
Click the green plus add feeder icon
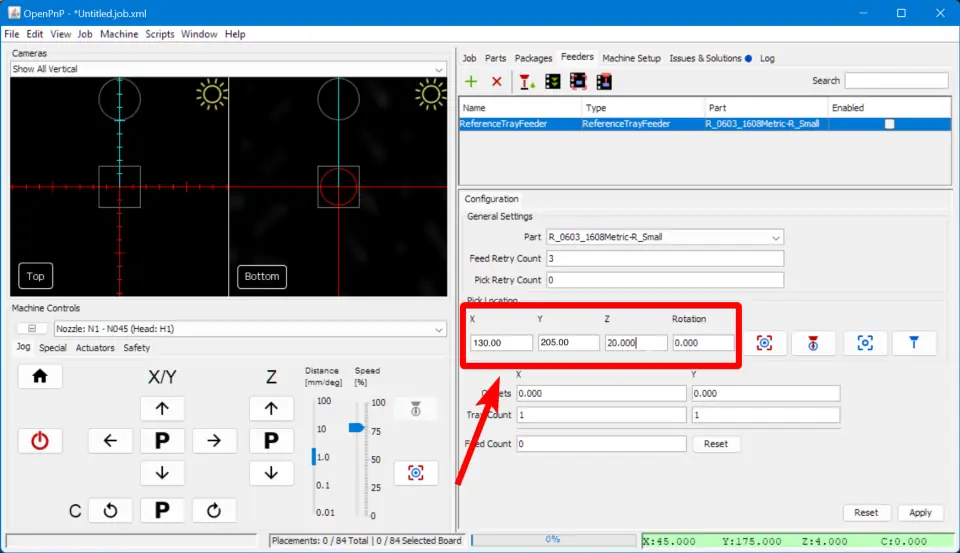point(472,81)
